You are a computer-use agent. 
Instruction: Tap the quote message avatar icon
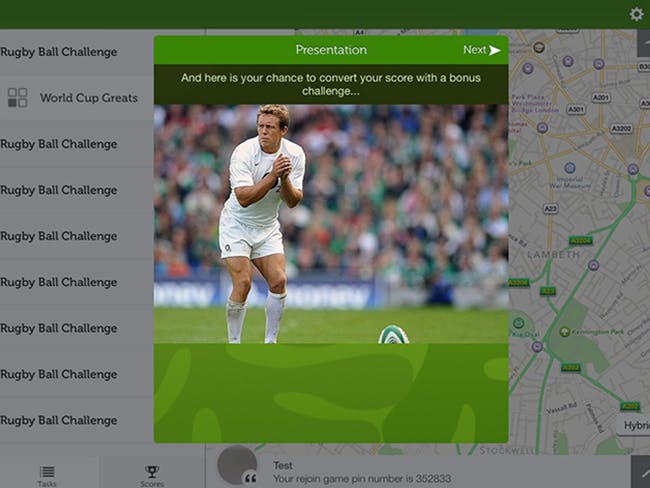238,465
